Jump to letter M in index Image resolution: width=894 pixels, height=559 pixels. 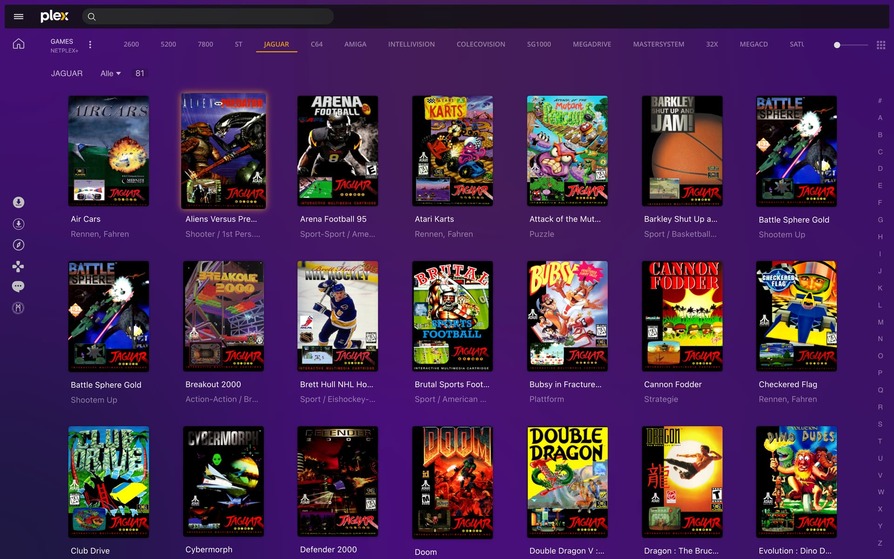(x=880, y=322)
